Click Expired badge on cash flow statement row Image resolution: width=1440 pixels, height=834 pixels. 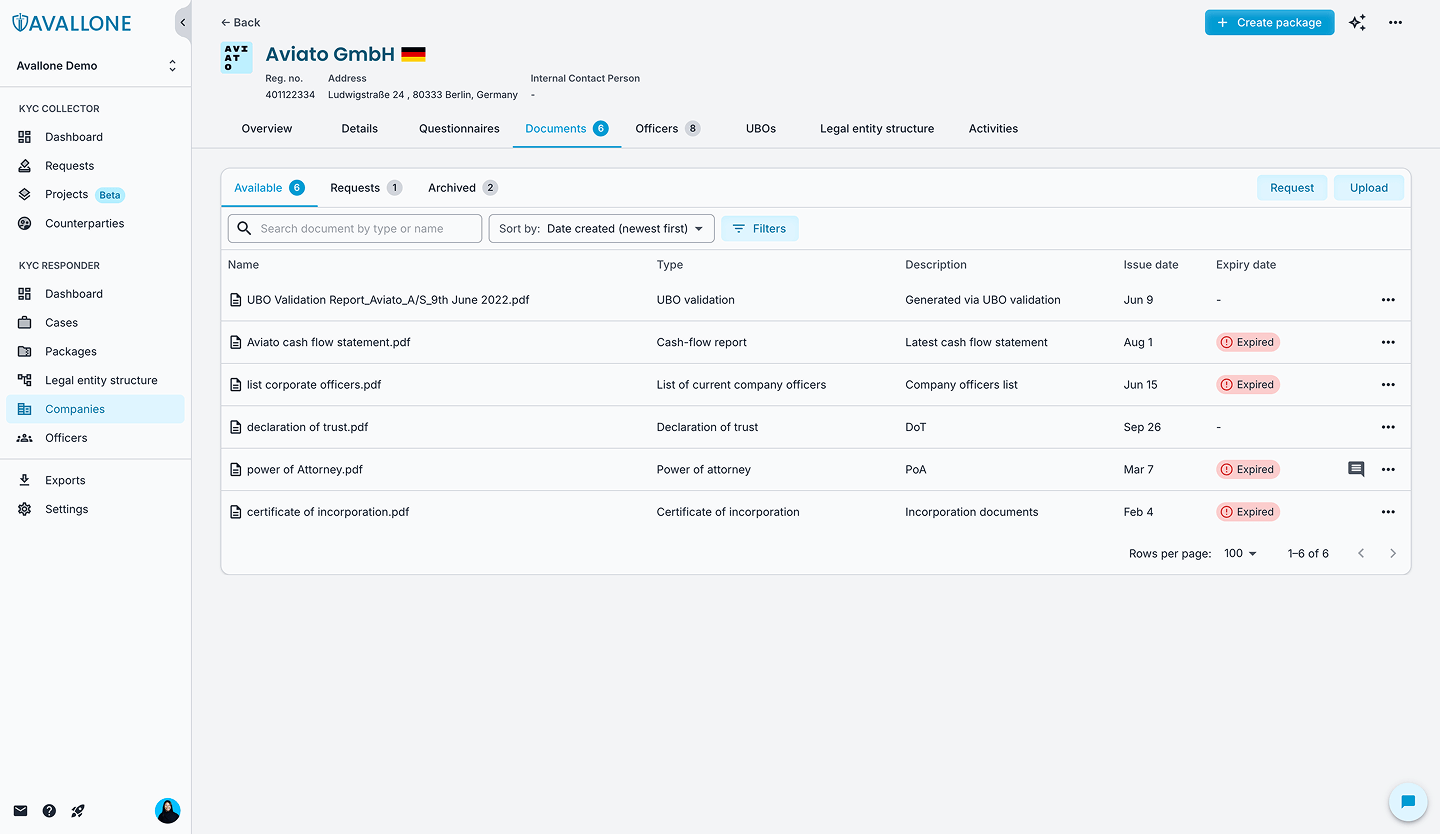tap(1248, 342)
